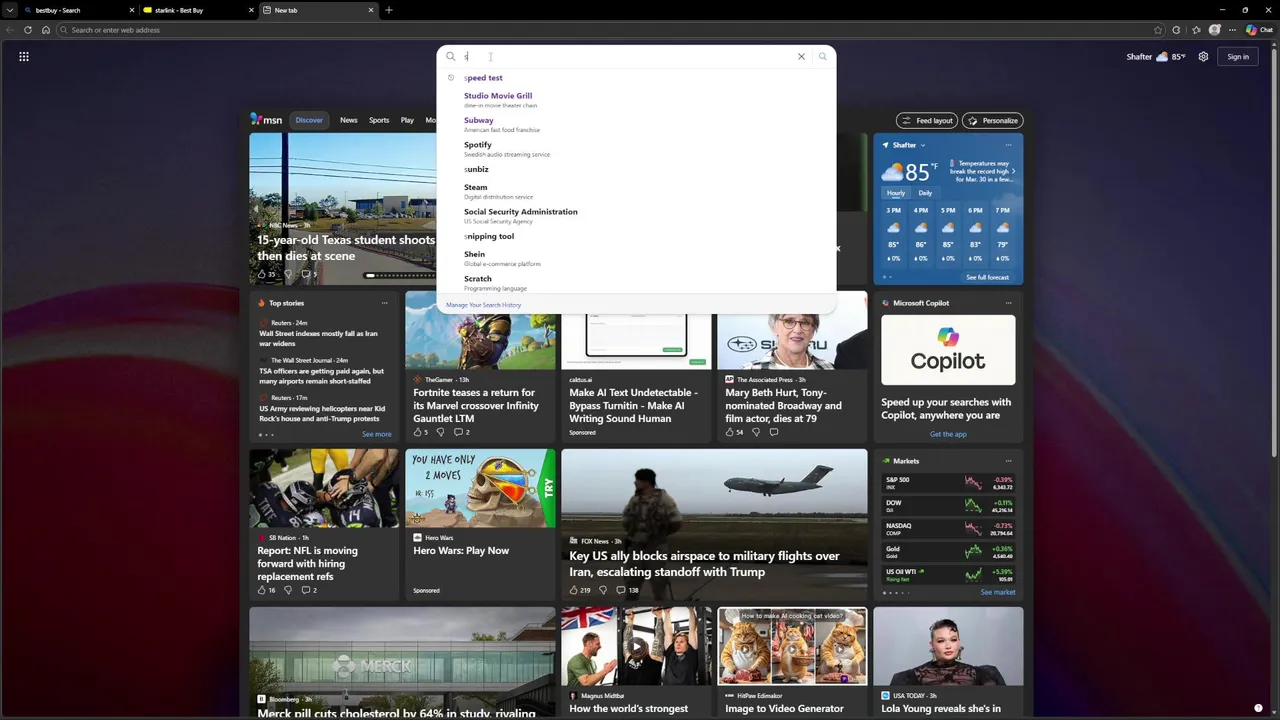Image resolution: width=1280 pixels, height=720 pixels.
Task: Select the sunbiz suggestion
Action: pyautogui.click(x=636, y=170)
